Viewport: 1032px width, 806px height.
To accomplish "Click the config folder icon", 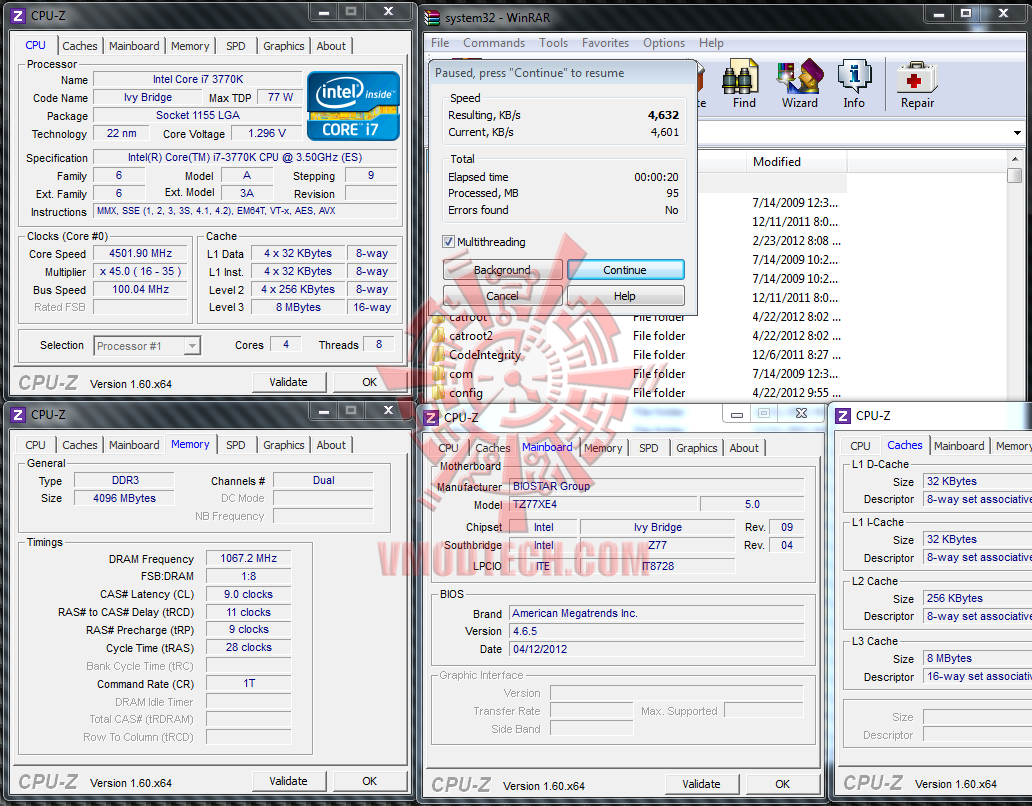I will point(438,393).
